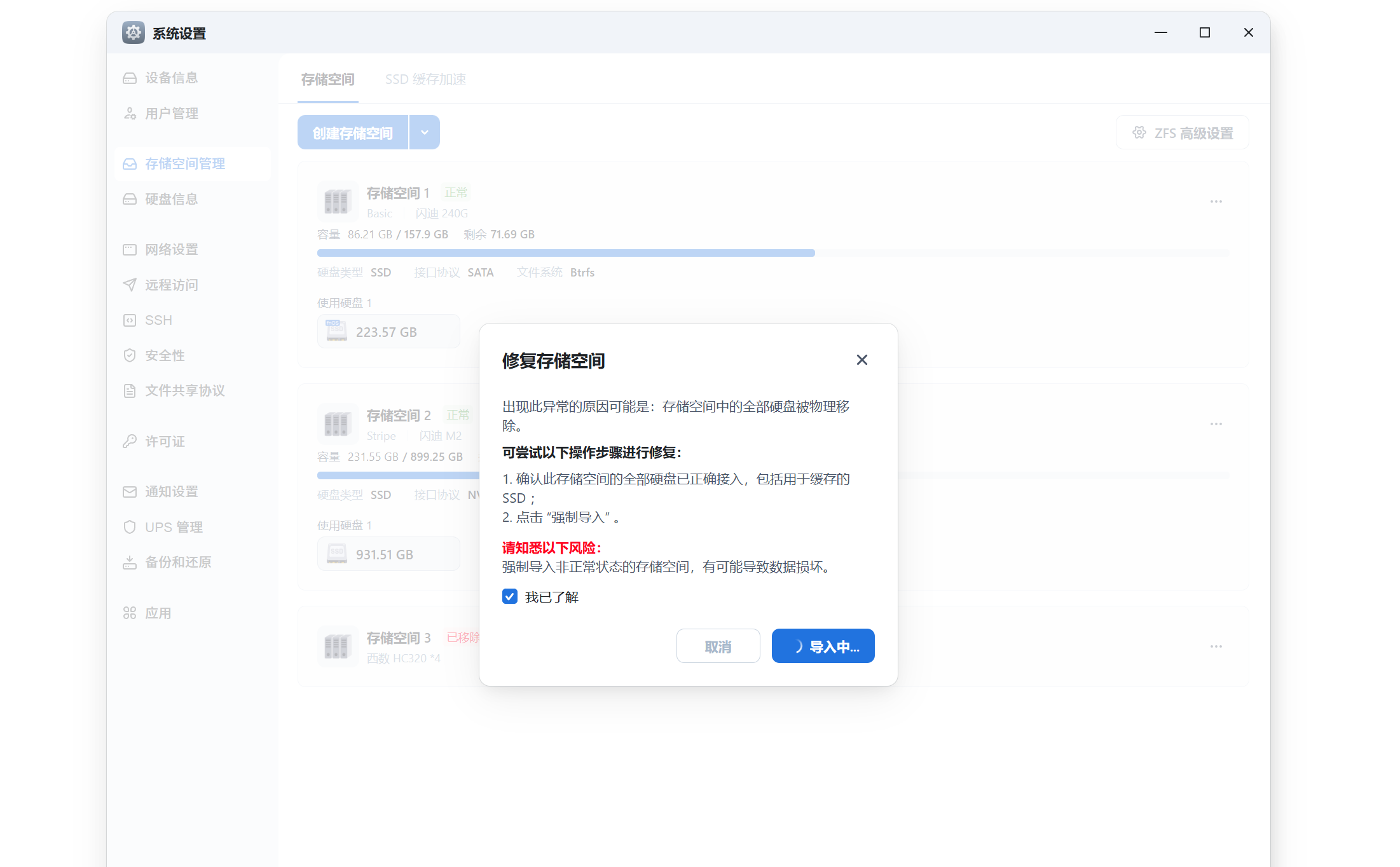Open the 设备信息 sidebar section
This screenshot has width=1400, height=867.
[x=170, y=78]
